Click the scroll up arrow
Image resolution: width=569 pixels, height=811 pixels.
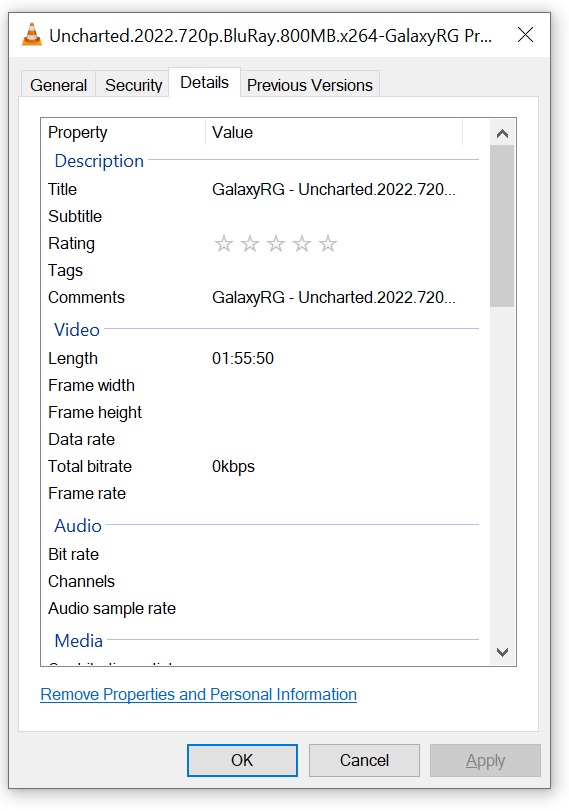502,133
